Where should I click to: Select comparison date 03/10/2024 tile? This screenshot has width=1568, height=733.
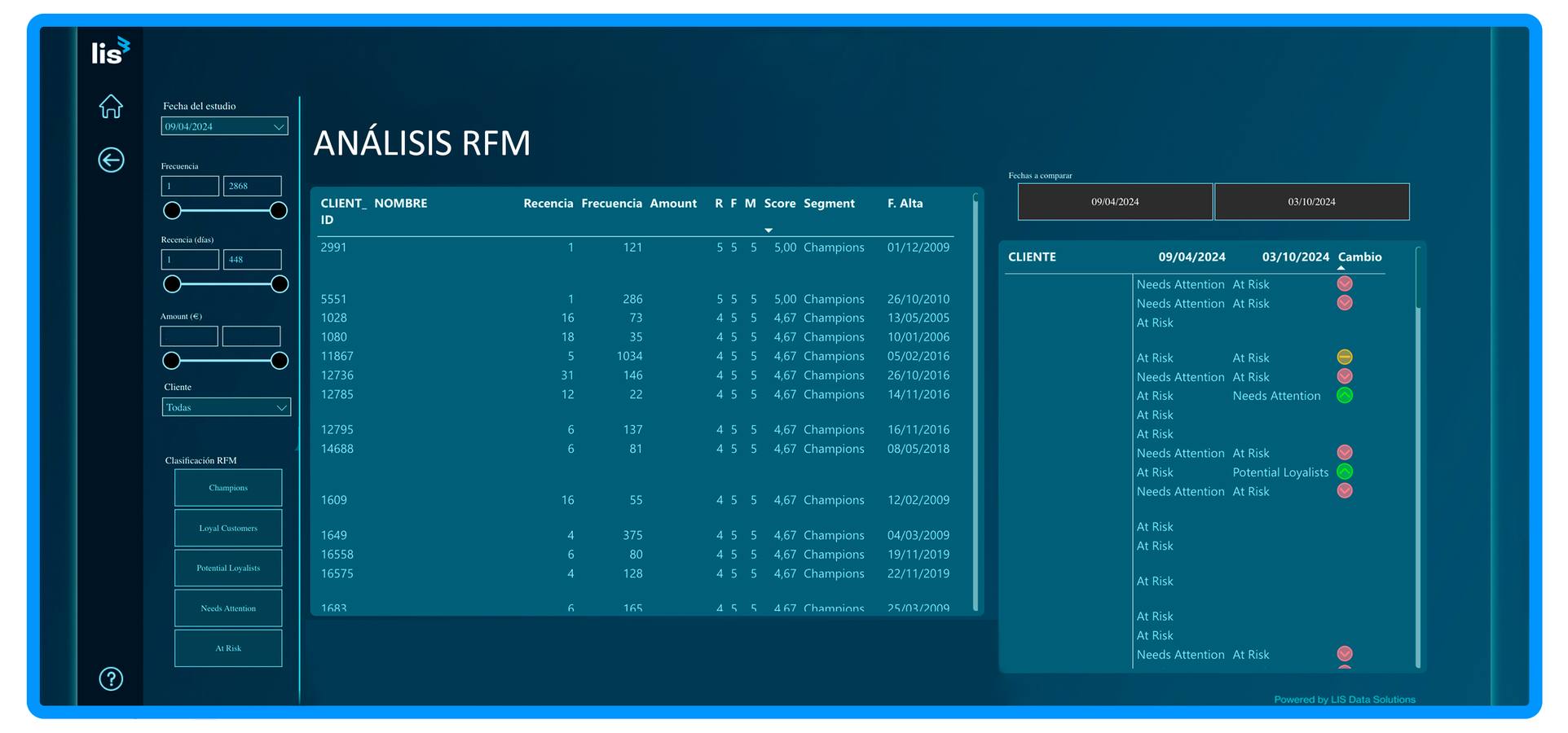1311,202
